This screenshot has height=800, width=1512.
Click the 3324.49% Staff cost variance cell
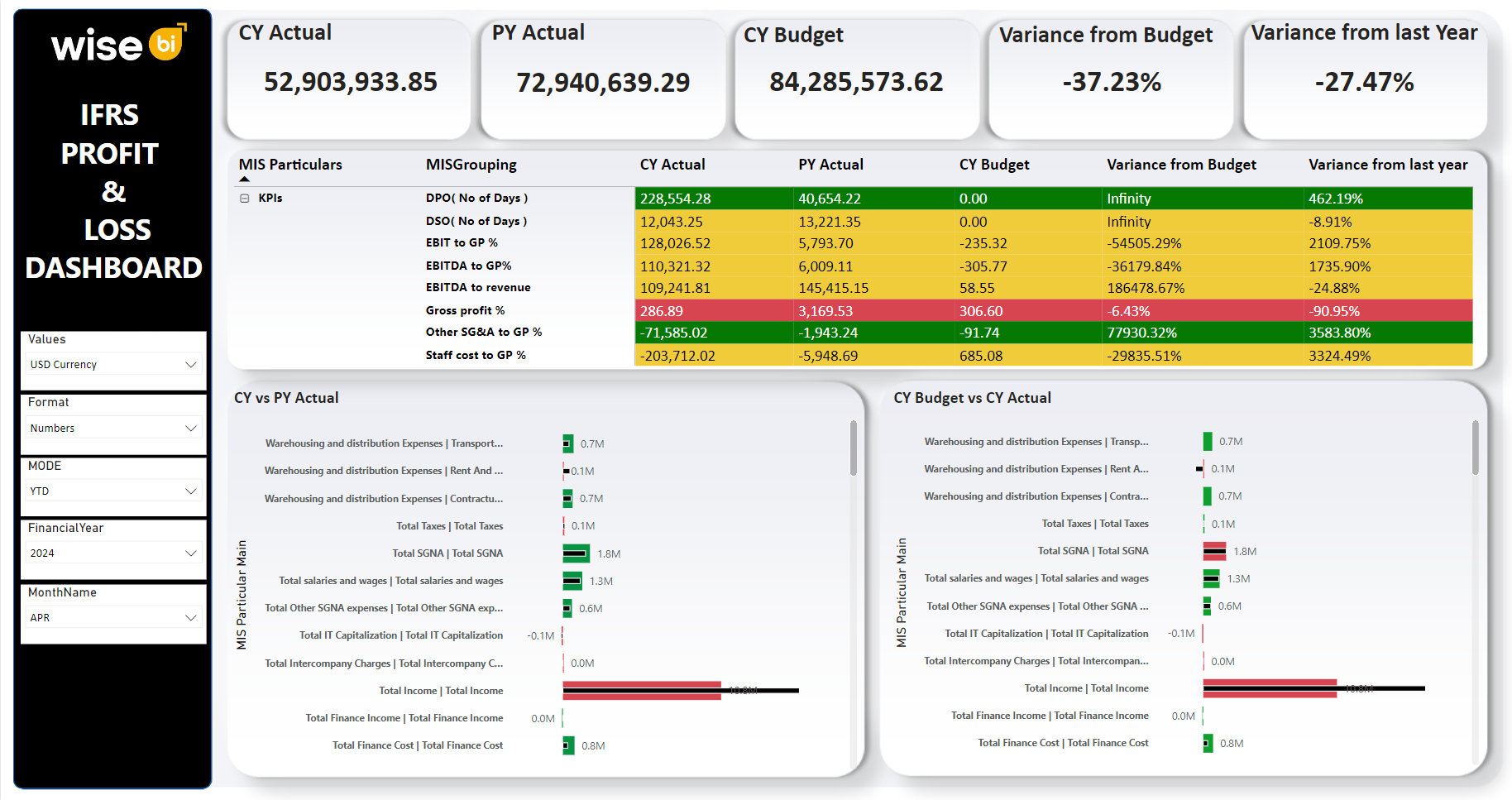point(1388,356)
